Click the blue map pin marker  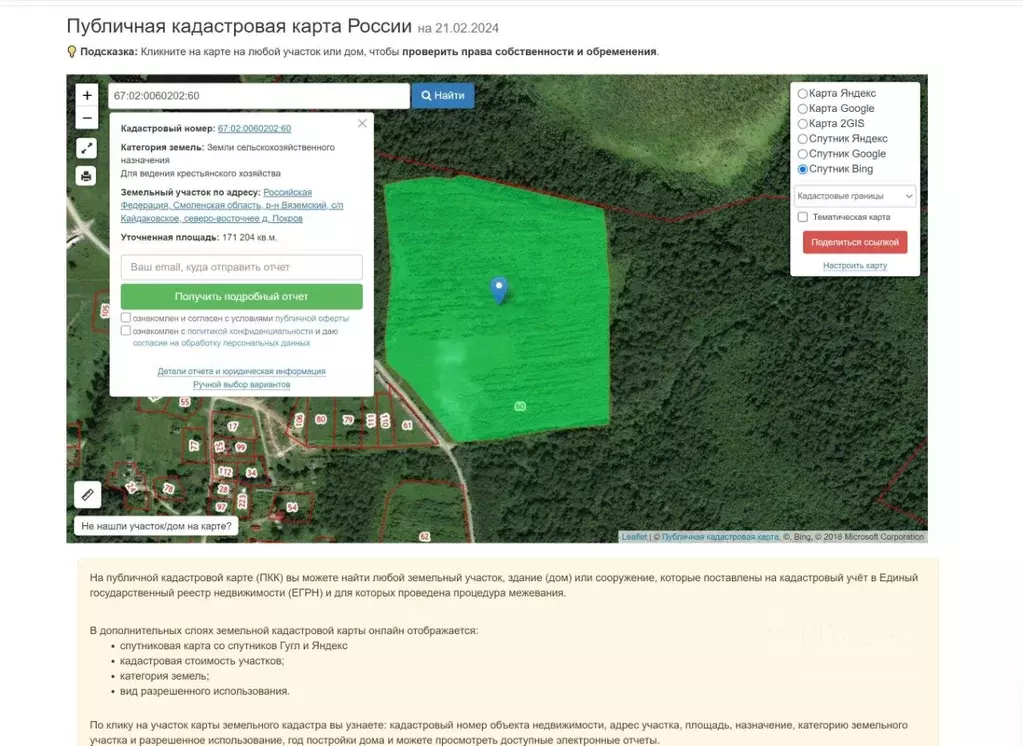pos(499,290)
